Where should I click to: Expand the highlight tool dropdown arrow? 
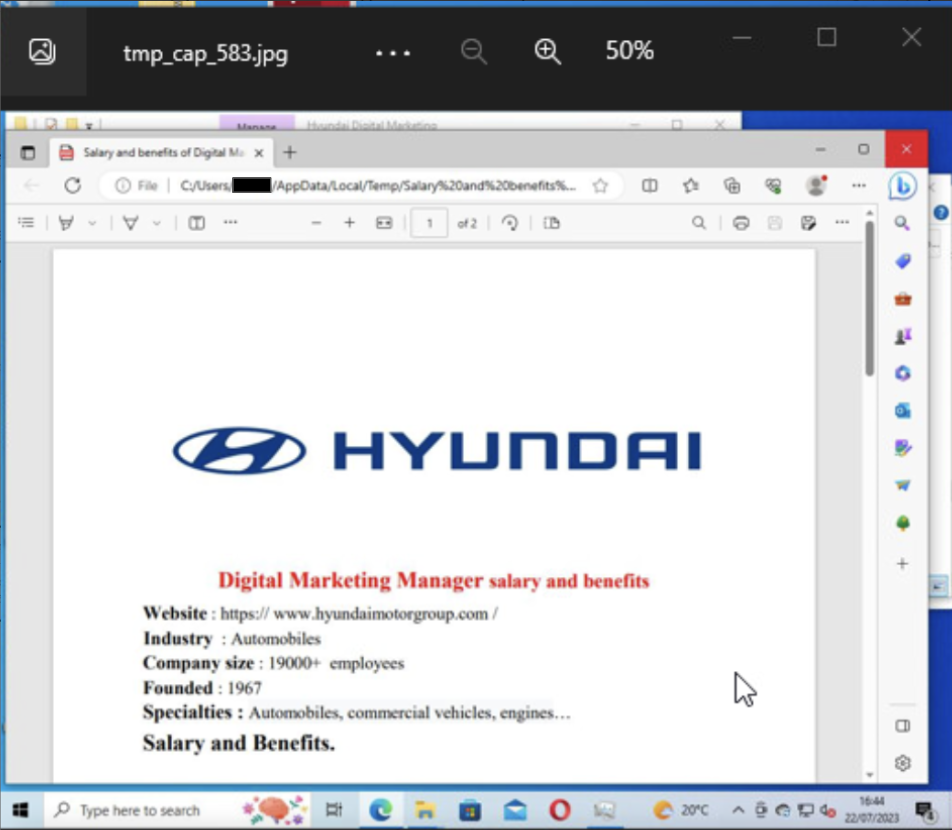pyautogui.click(x=92, y=223)
